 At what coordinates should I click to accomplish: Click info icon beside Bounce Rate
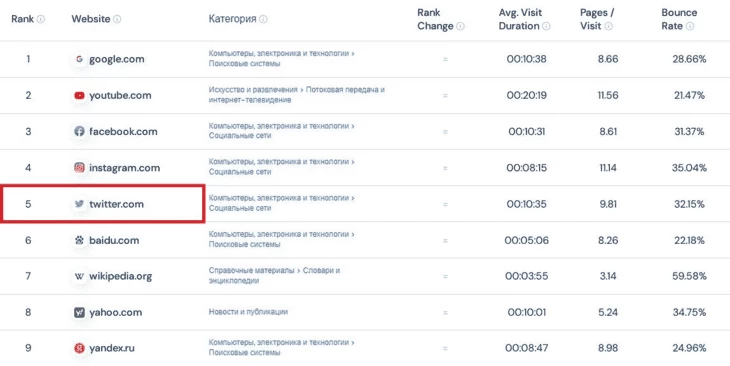[689, 26]
